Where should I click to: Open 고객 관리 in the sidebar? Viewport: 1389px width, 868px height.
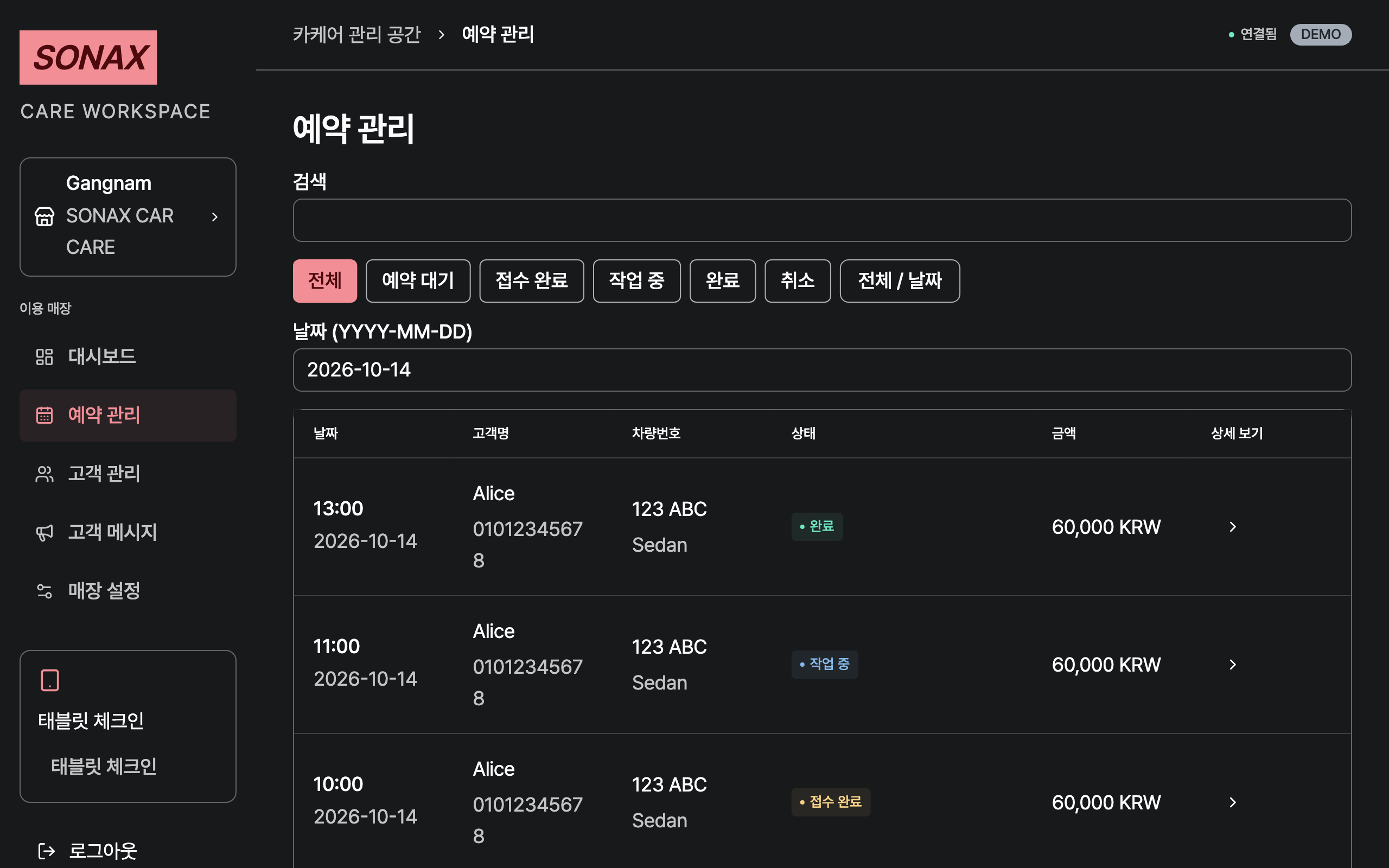coord(128,474)
